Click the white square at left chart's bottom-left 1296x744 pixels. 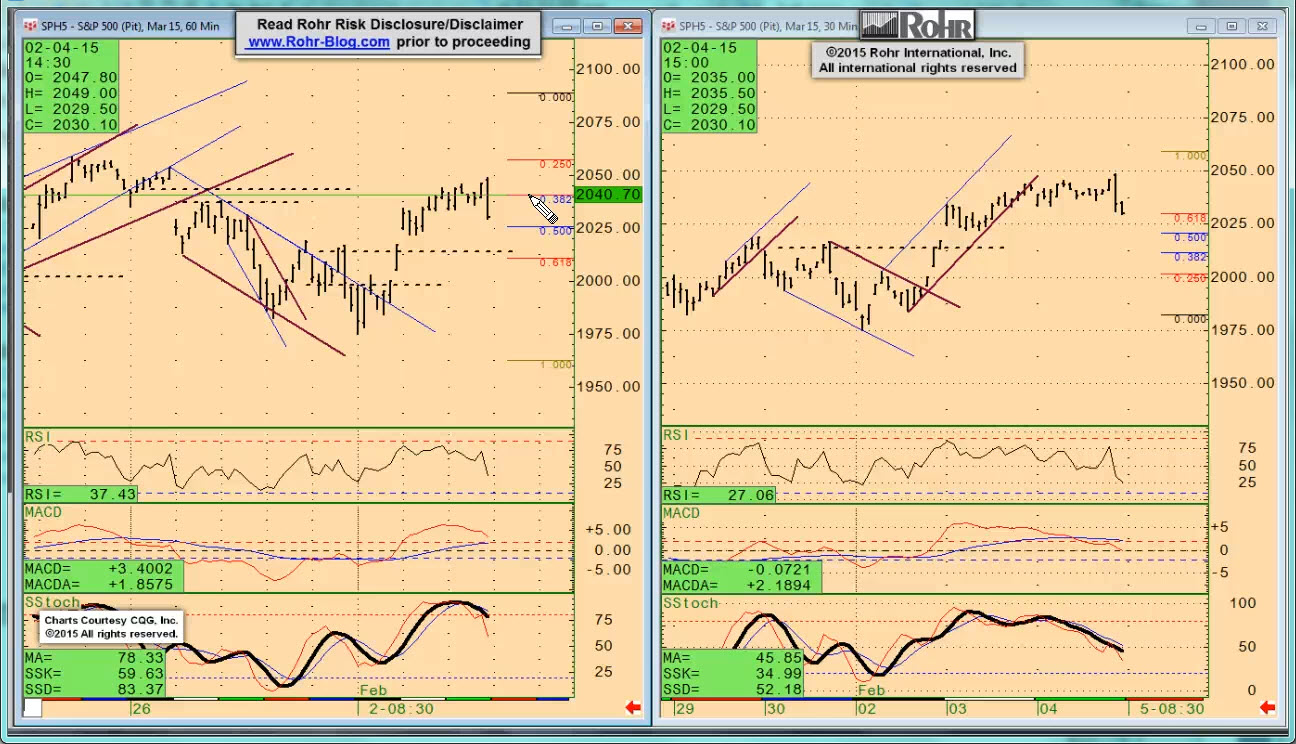click(33, 708)
